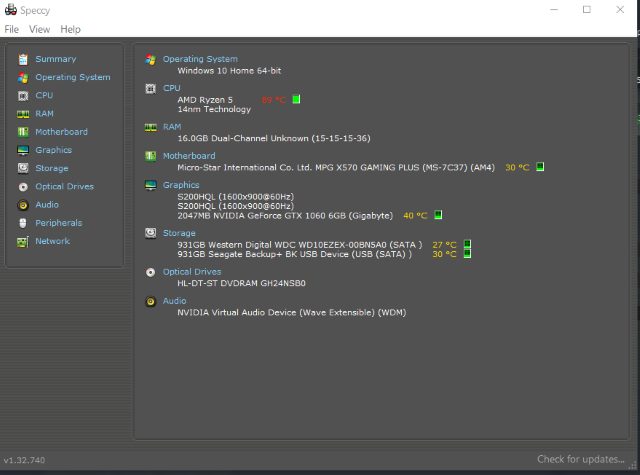
Task: Click the Storage drive icon in sidebar
Action: [x=23, y=168]
